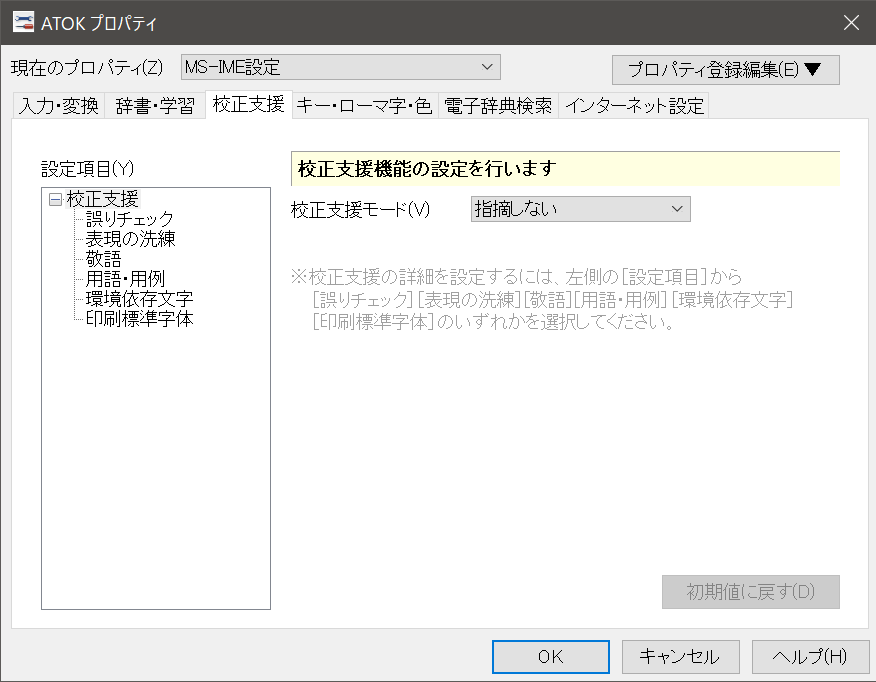The image size is (876, 682).
Task: Open the プロパティ登録編集(E) menu button
Action: pyautogui.click(x=725, y=70)
